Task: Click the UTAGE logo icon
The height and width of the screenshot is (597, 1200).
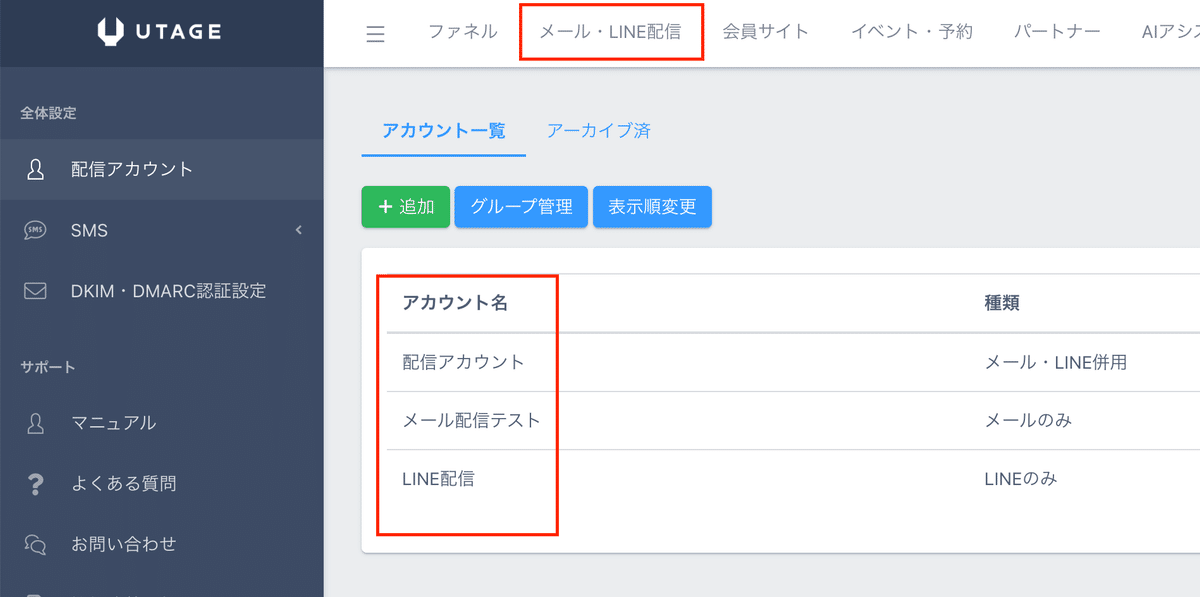Action: [x=111, y=33]
